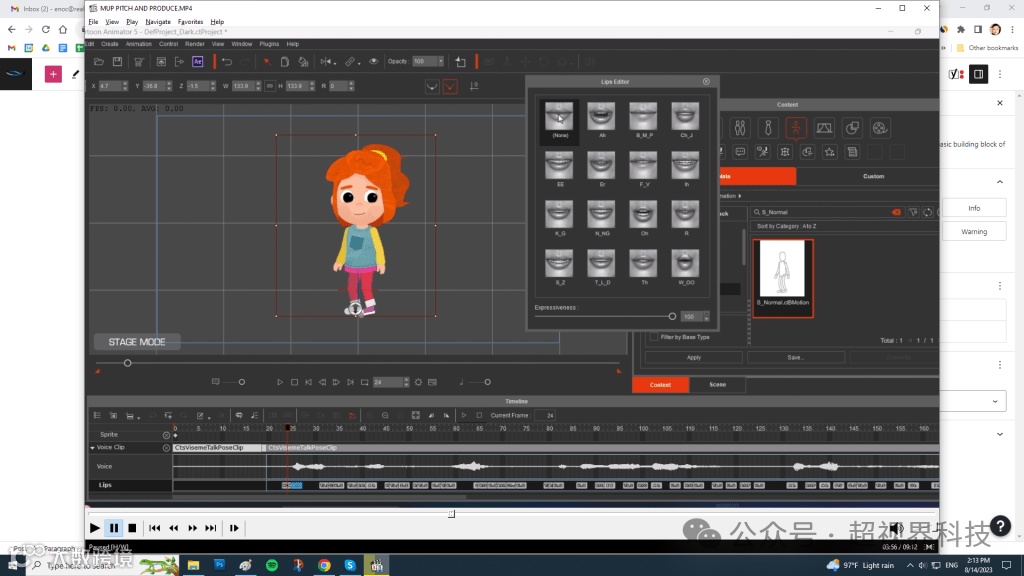
Task: Toggle the constrain proportions link between W and H
Action: (269, 86)
